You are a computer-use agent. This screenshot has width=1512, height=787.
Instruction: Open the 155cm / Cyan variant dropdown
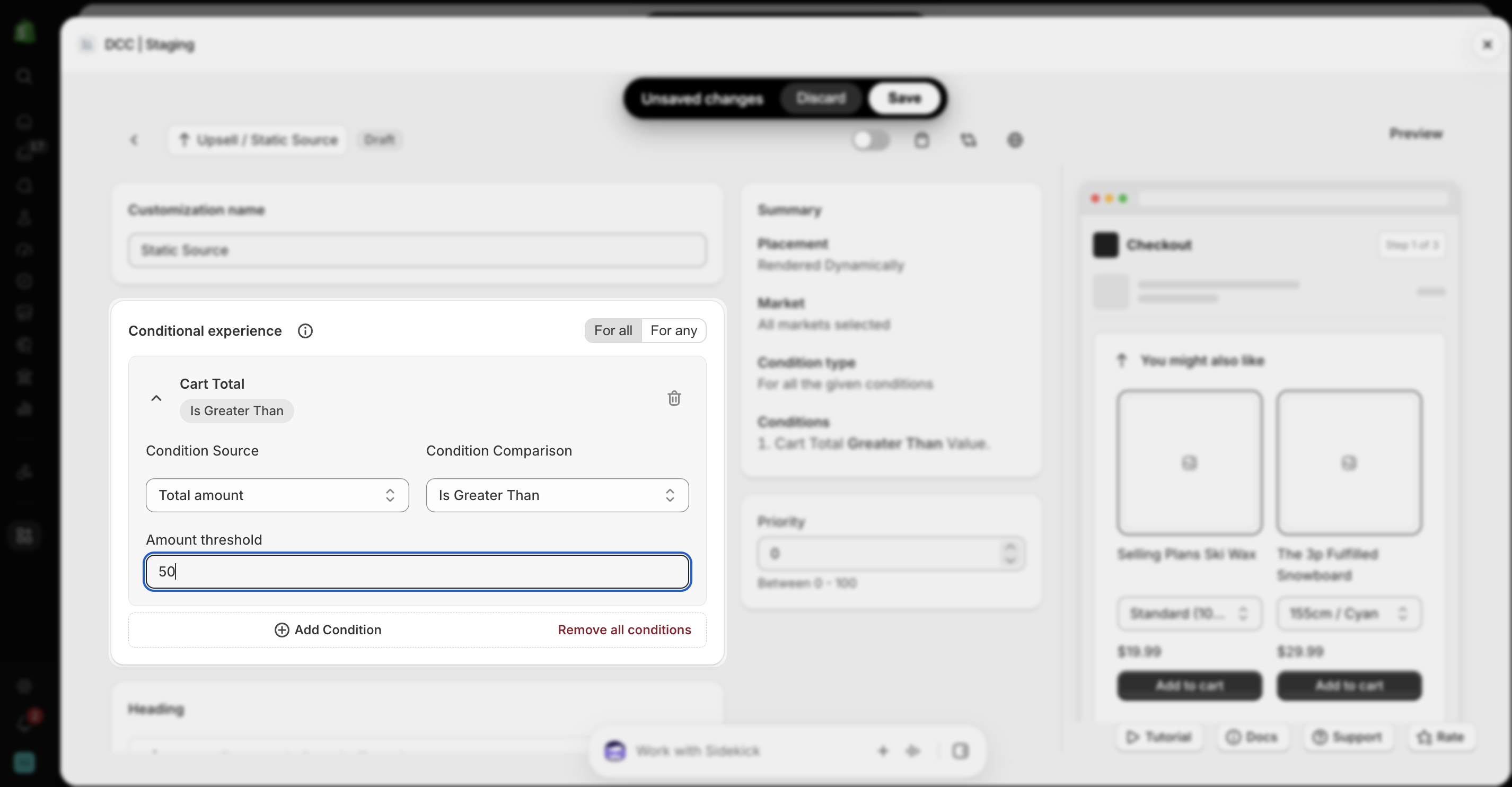[x=1349, y=614]
